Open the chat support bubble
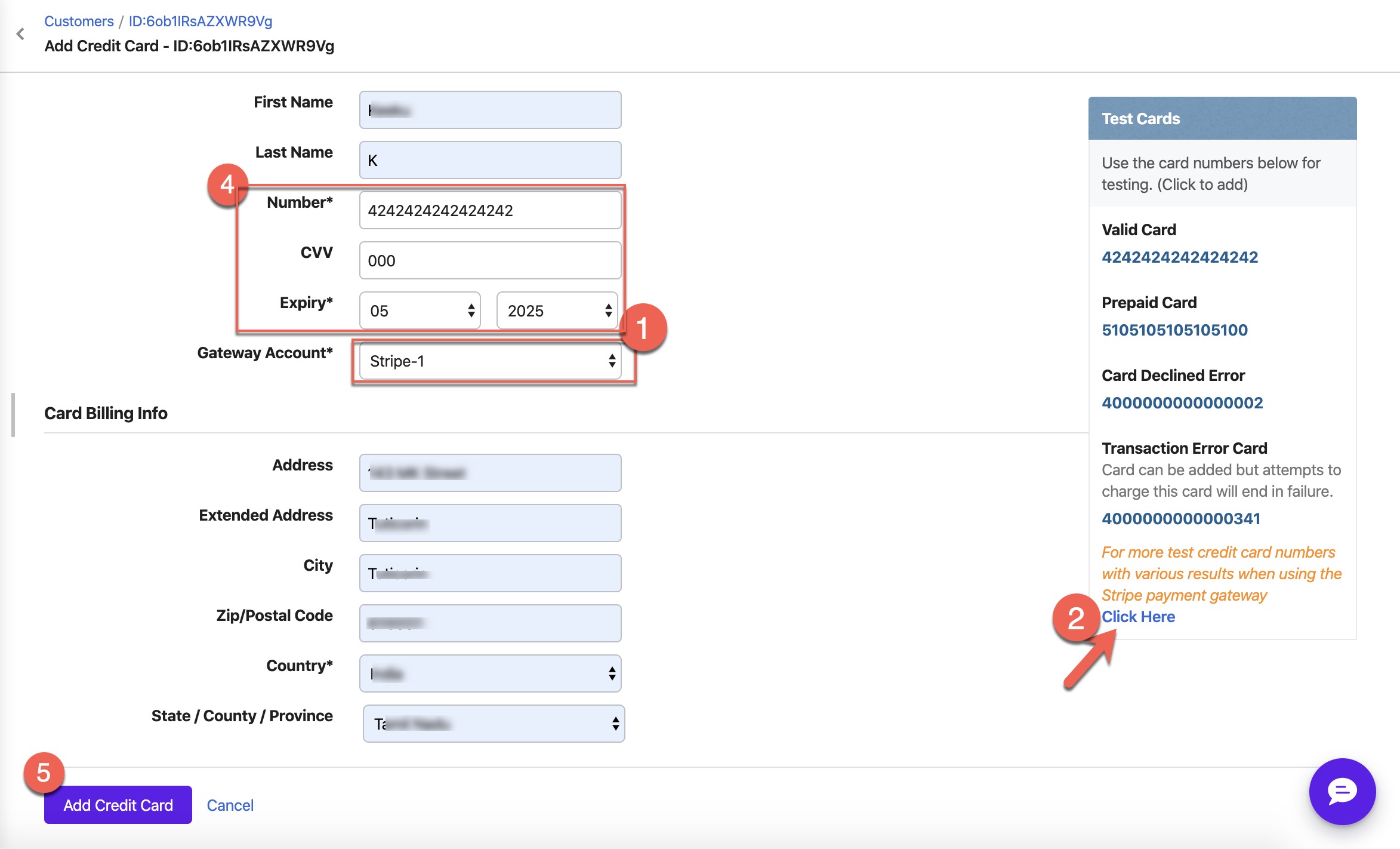This screenshot has width=1400, height=849. [x=1342, y=791]
